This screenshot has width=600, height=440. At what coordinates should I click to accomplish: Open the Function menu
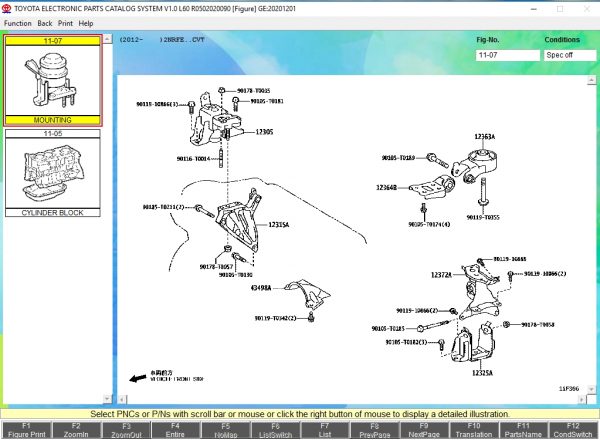click(x=18, y=23)
